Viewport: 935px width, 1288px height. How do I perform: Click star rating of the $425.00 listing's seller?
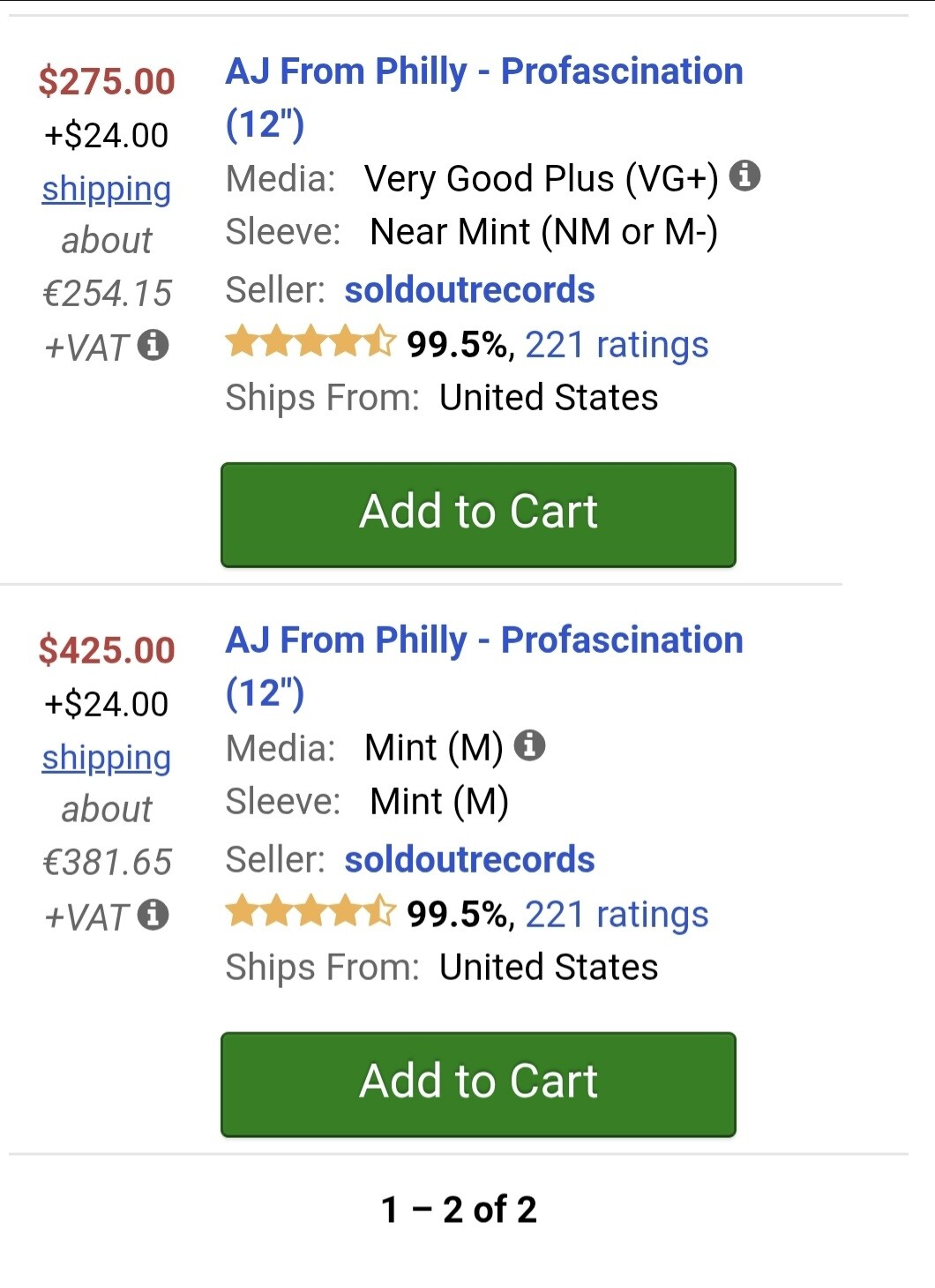click(x=310, y=912)
